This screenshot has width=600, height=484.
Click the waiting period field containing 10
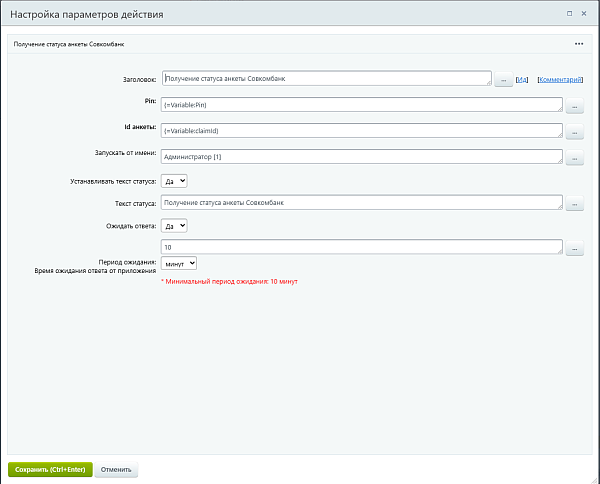click(362, 247)
